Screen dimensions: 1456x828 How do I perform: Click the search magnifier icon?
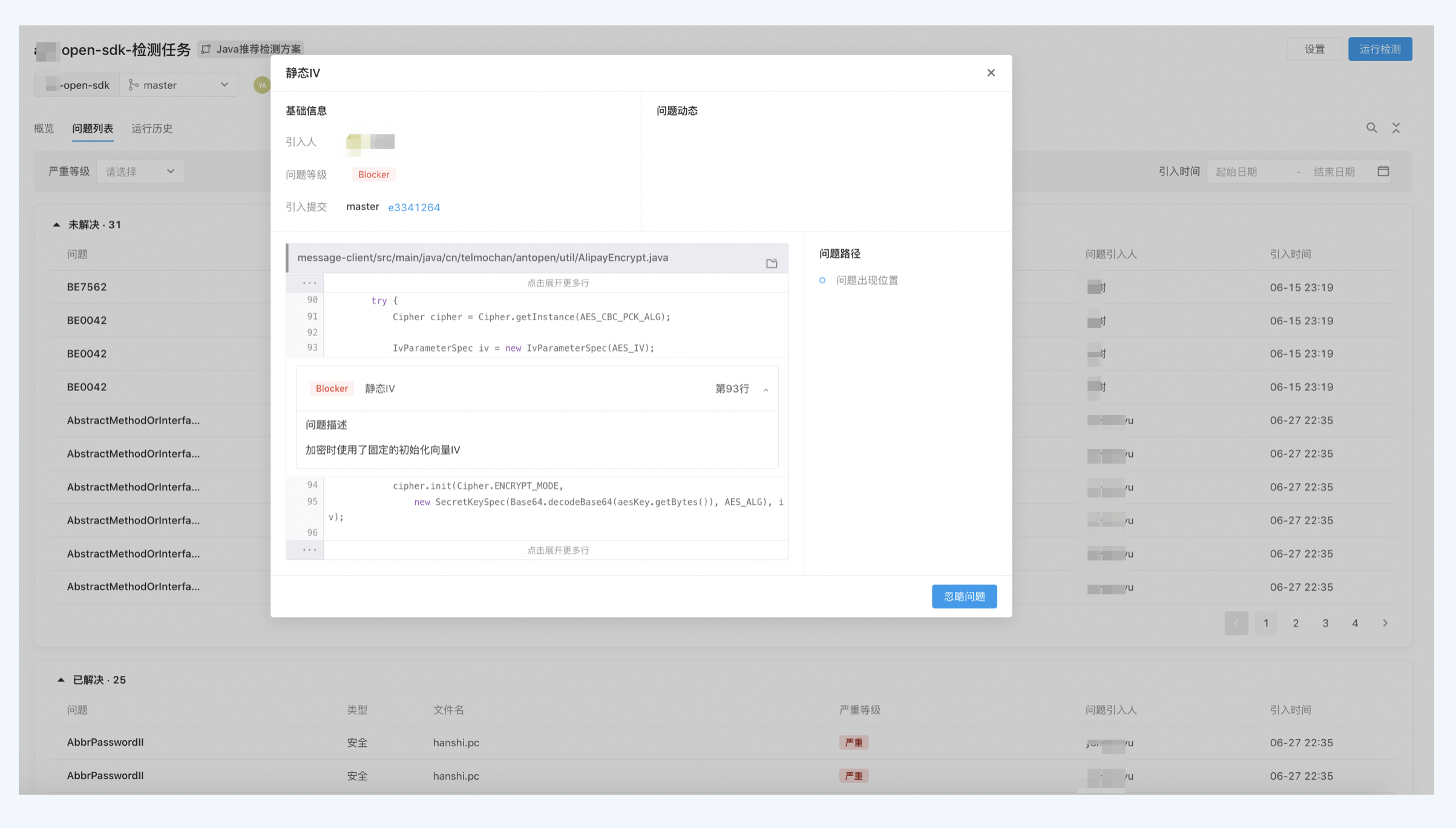[x=1371, y=128]
